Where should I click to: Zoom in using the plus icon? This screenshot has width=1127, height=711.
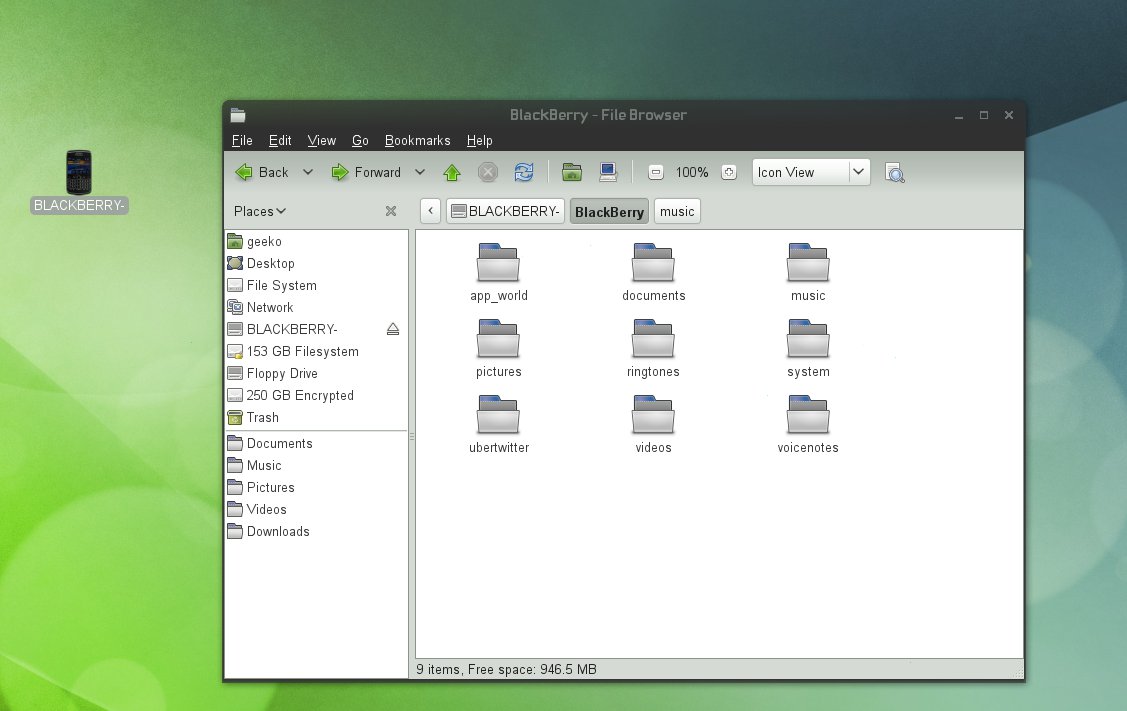(x=729, y=172)
